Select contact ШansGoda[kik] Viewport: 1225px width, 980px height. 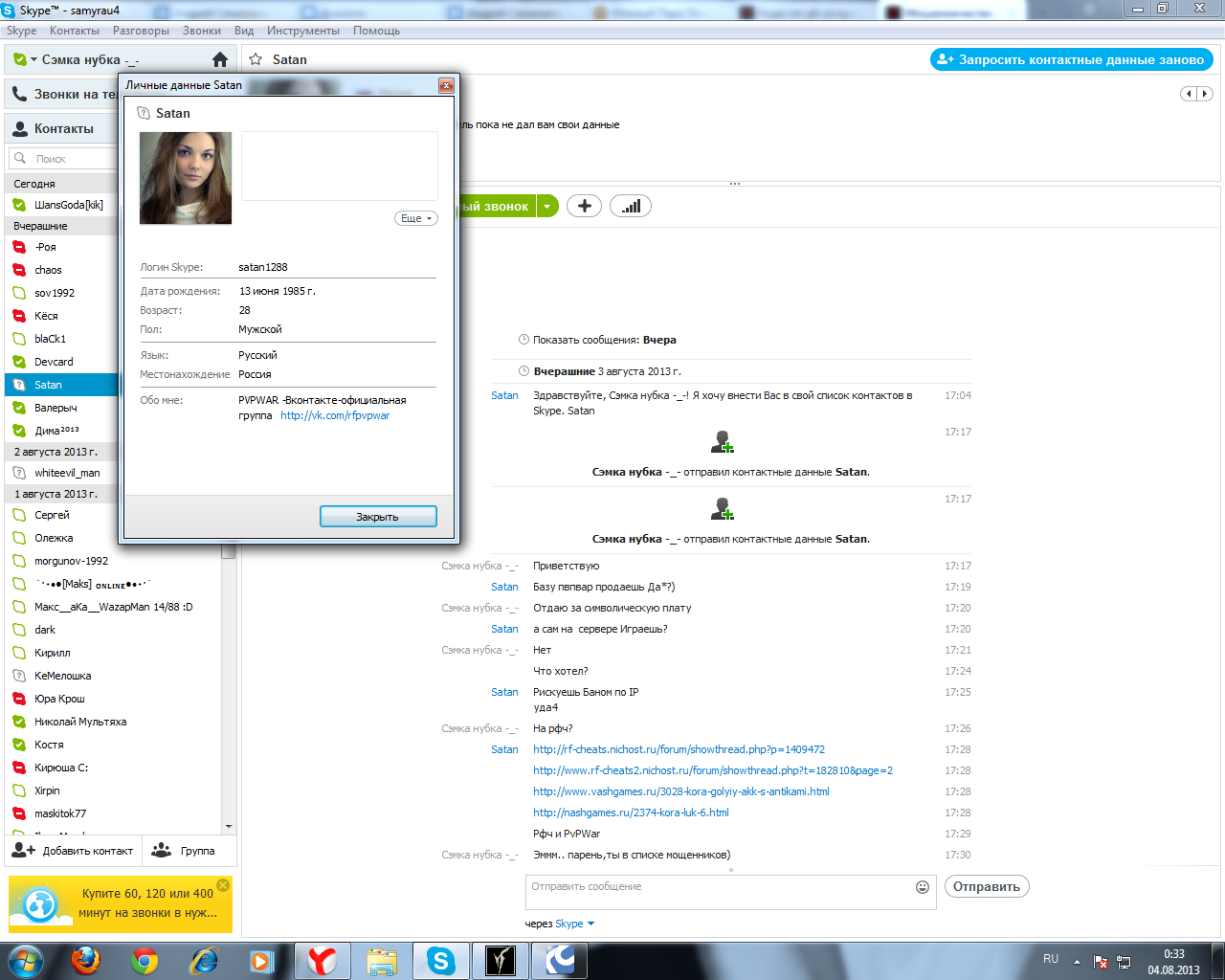point(62,205)
